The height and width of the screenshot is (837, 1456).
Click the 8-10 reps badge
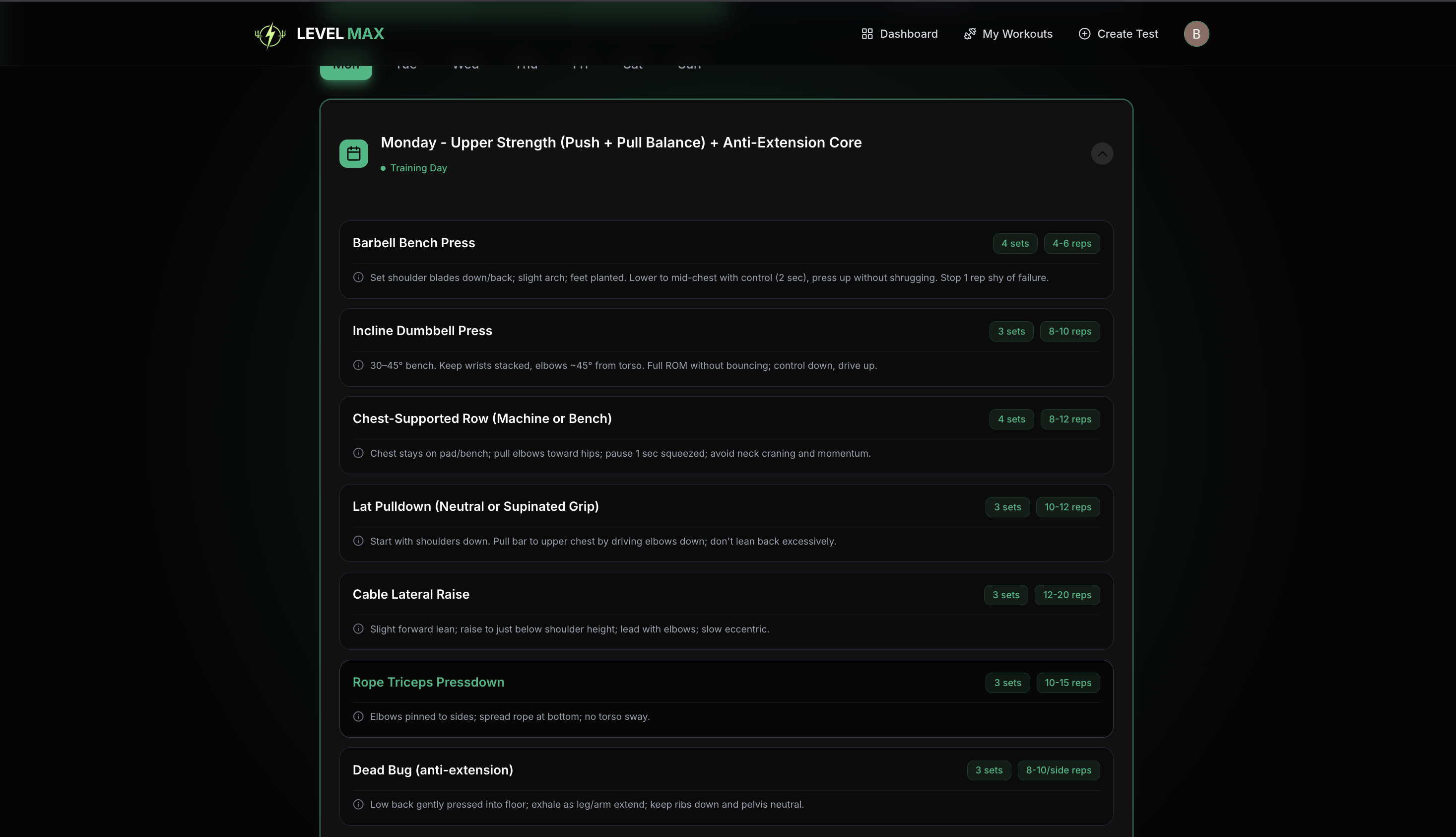coord(1070,332)
